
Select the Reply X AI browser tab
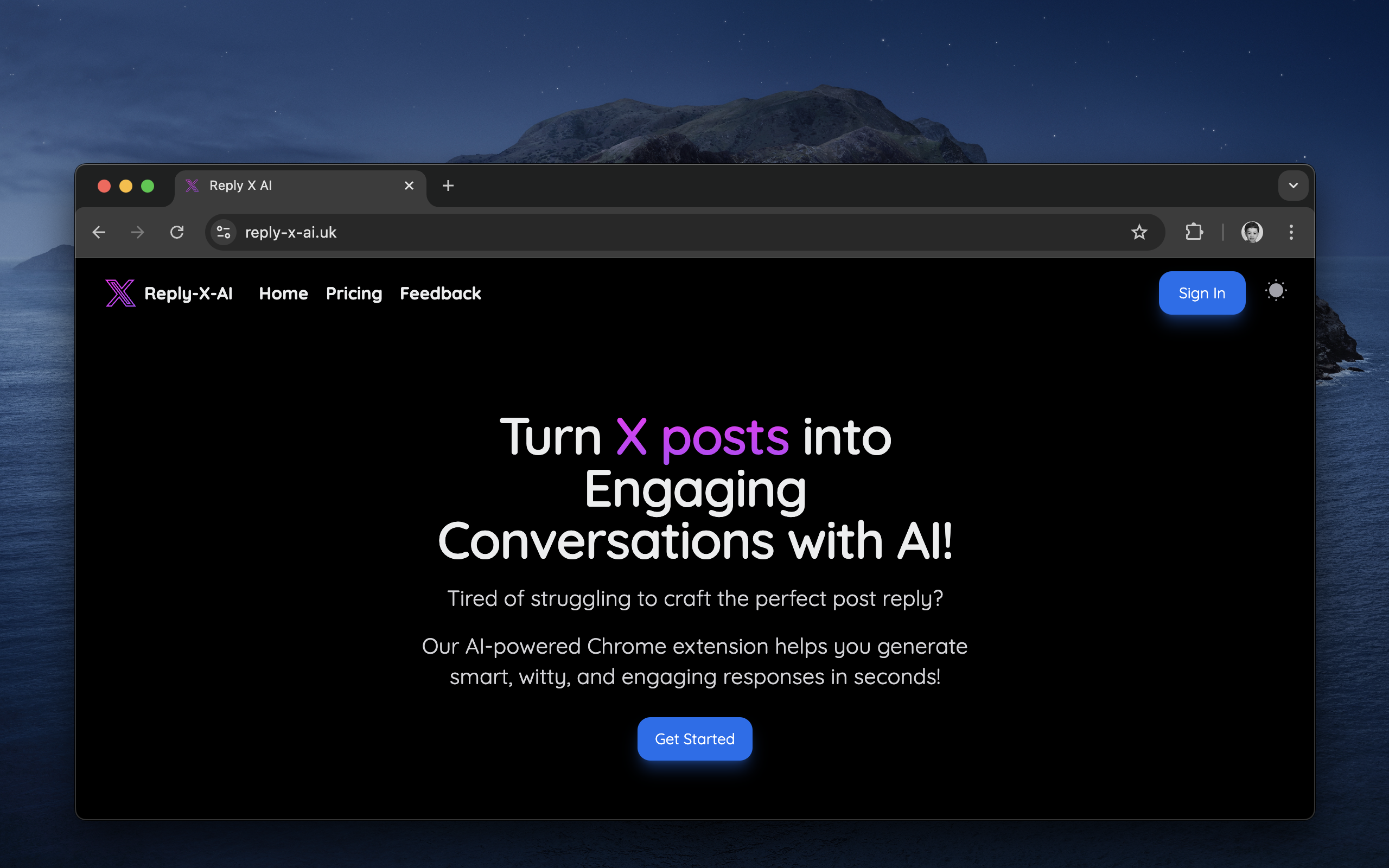300,186
